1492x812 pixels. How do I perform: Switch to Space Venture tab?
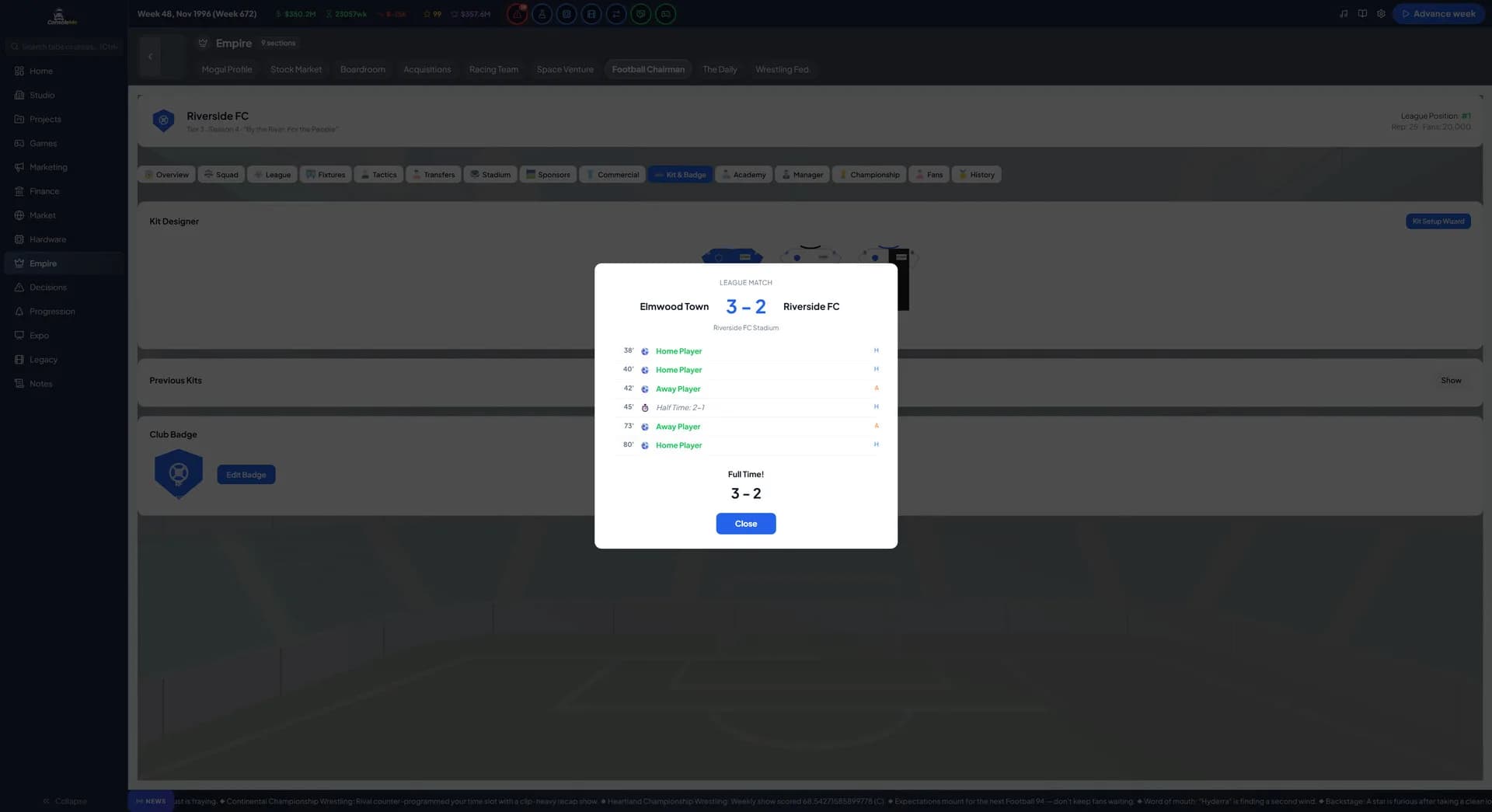565,69
